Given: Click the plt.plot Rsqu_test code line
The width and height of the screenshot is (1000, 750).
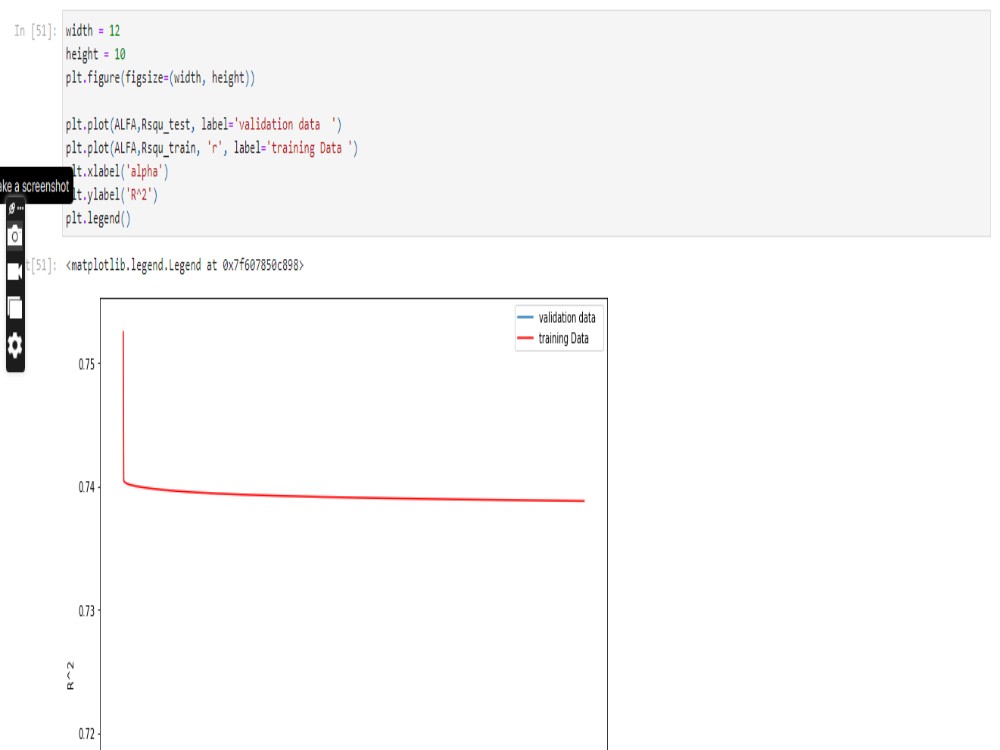Looking at the screenshot, I should [203, 124].
